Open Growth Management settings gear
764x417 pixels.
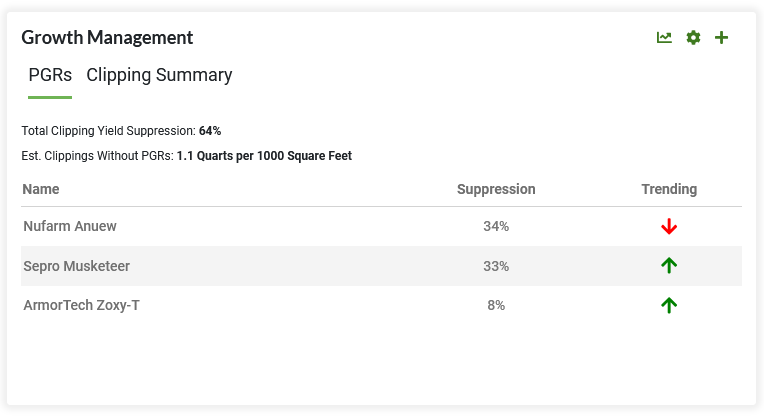[693, 38]
